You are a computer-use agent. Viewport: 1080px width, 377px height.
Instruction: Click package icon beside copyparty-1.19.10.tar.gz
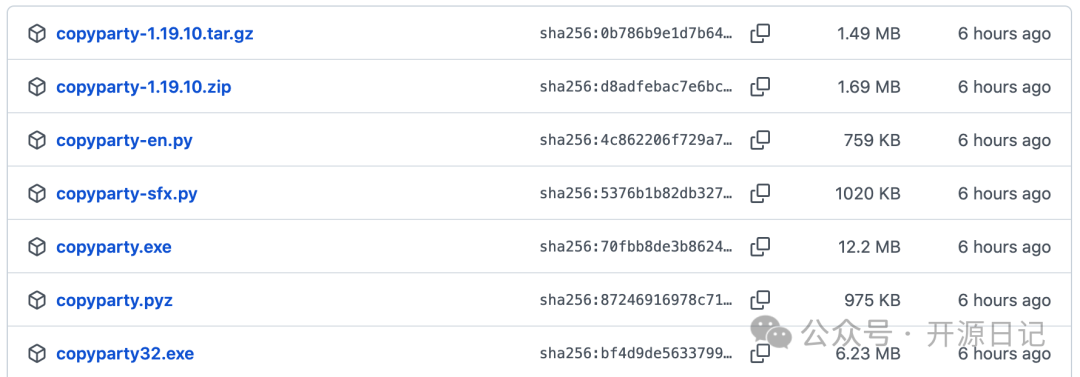(x=37, y=33)
